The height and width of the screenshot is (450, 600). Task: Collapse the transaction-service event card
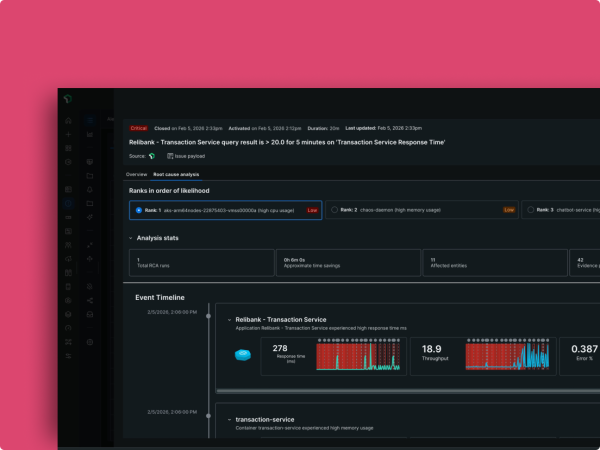click(x=229, y=419)
